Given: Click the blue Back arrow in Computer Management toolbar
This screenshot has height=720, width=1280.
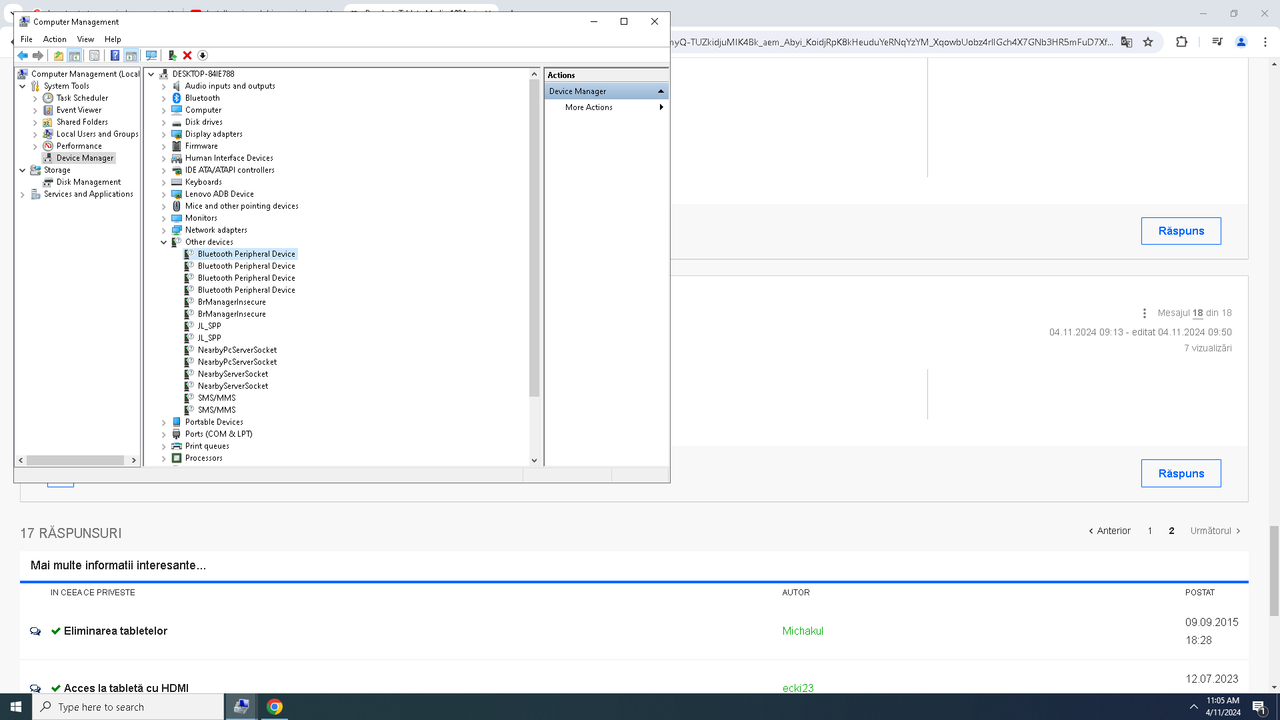Looking at the screenshot, I should point(22,56).
